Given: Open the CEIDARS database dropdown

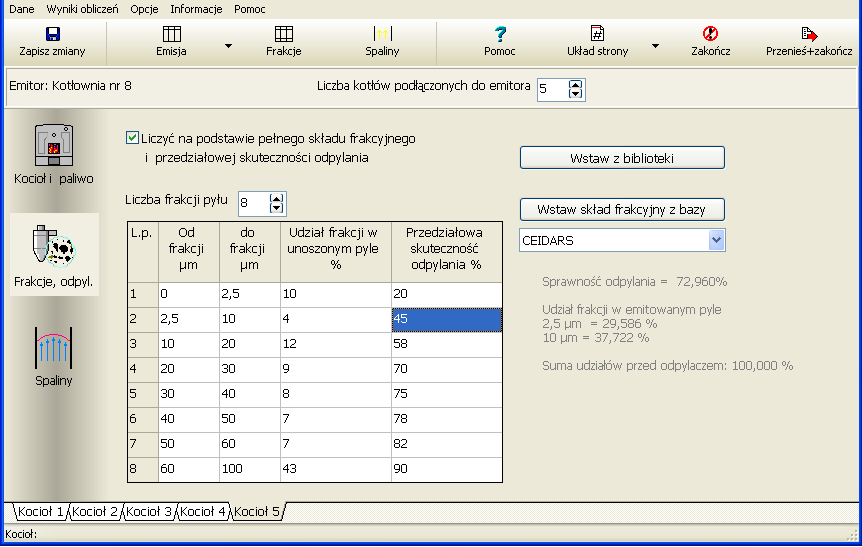Looking at the screenshot, I should click(716, 240).
